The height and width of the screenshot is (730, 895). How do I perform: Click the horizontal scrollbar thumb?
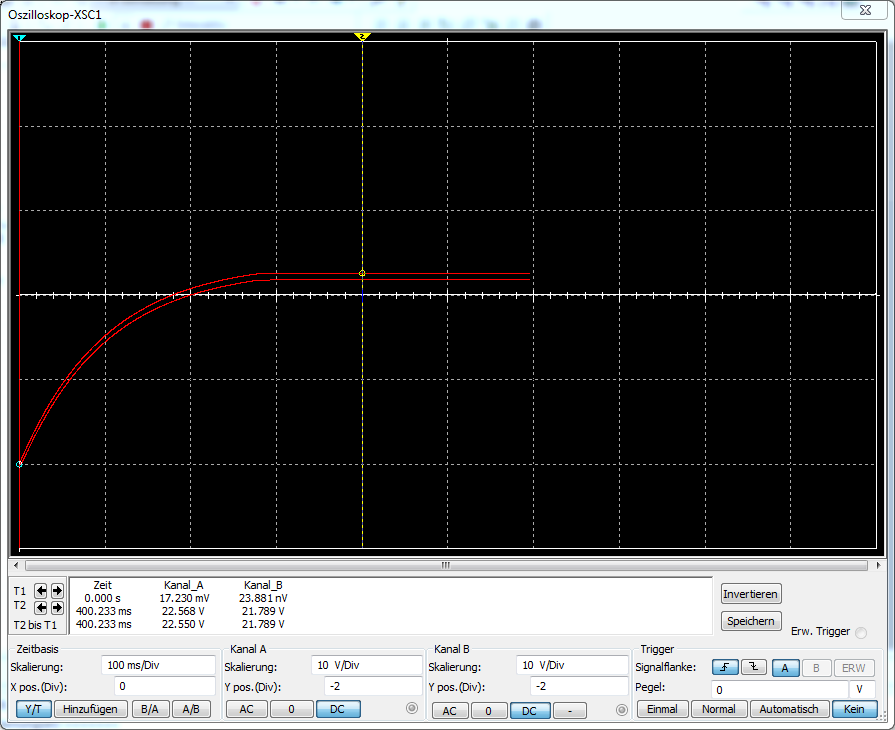[446, 566]
